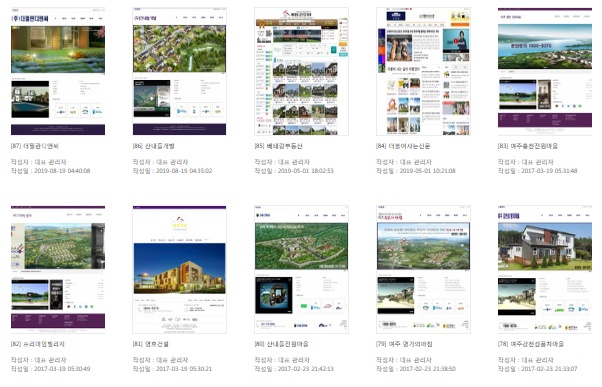Open the website thumbnail for entry [85]
The width and height of the screenshot is (602, 387).
pyautogui.click(x=301, y=71)
